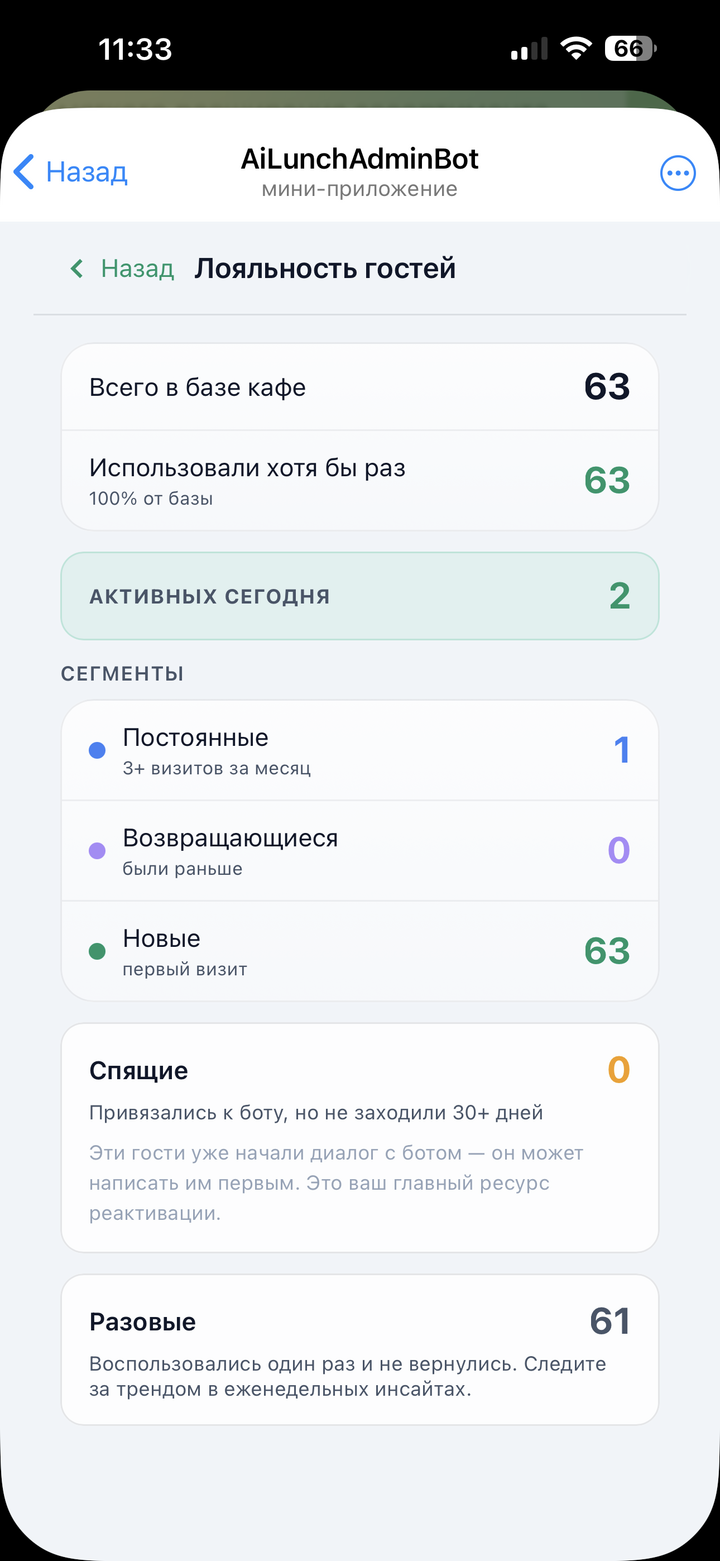Tap the cellular signal bars icon
The height and width of the screenshot is (1561, 720).
point(529,48)
